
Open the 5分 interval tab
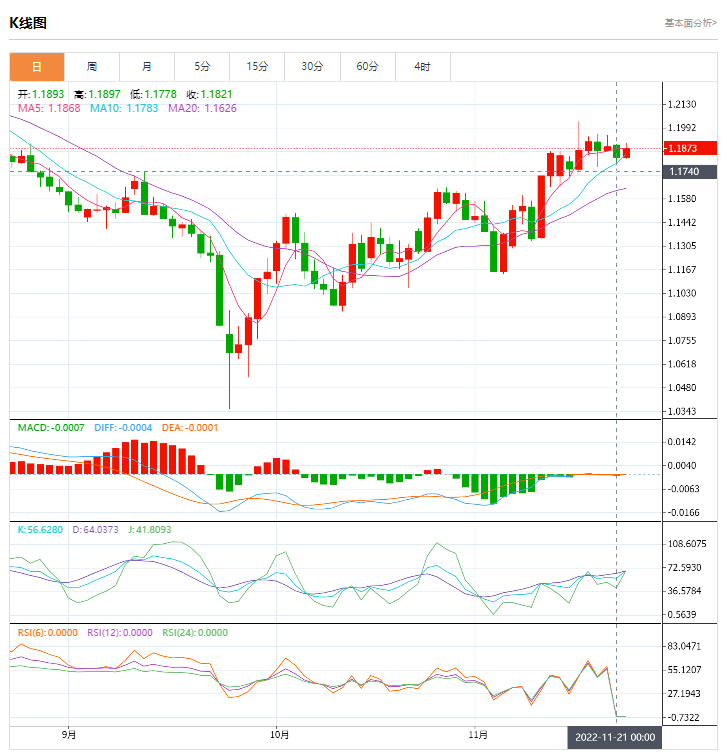pyautogui.click(x=202, y=67)
